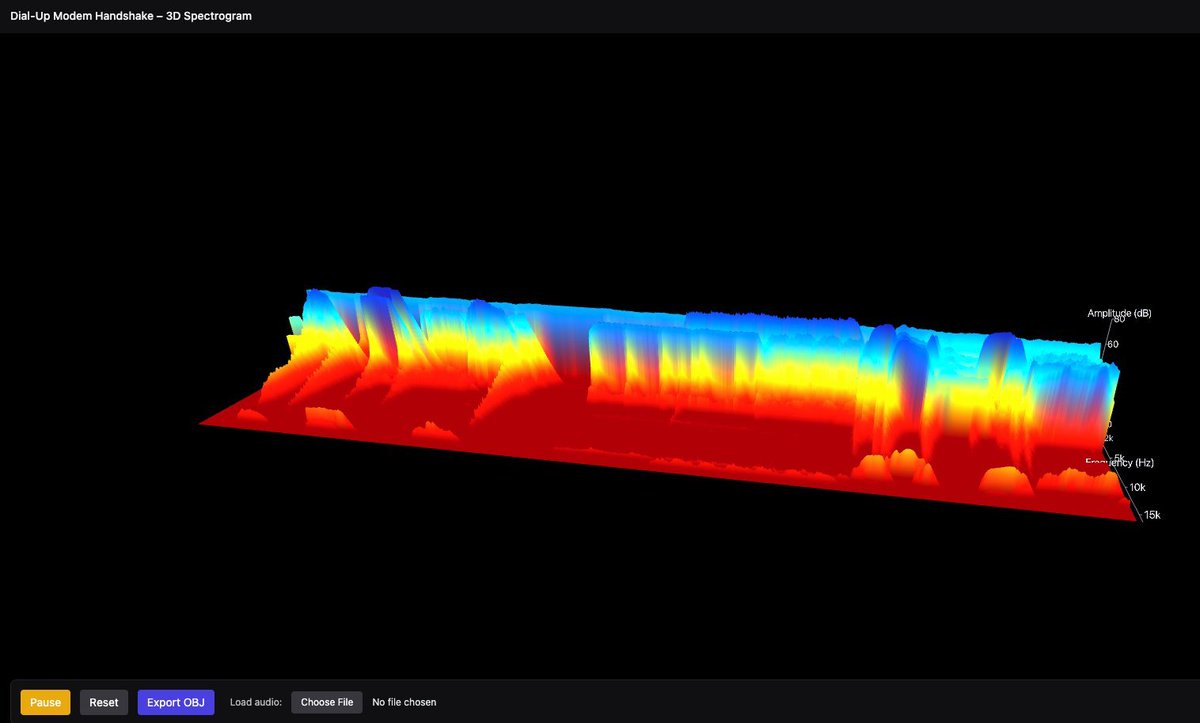Click the 'Dial-Up Modem Handshake – 3D Spectrogram' title
The width and height of the screenshot is (1200, 723).
(131, 16)
